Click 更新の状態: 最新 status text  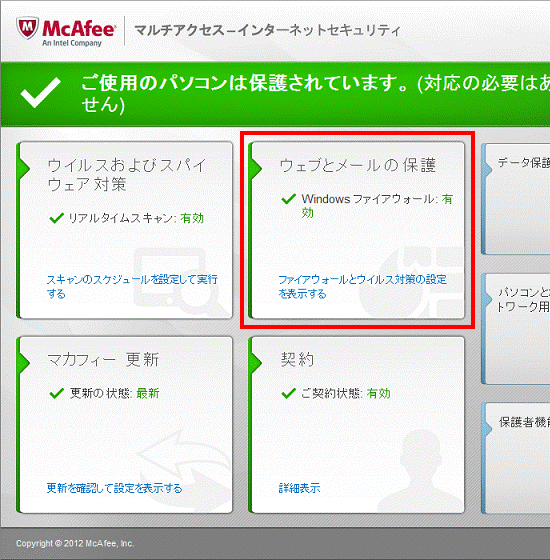click(x=114, y=393)
